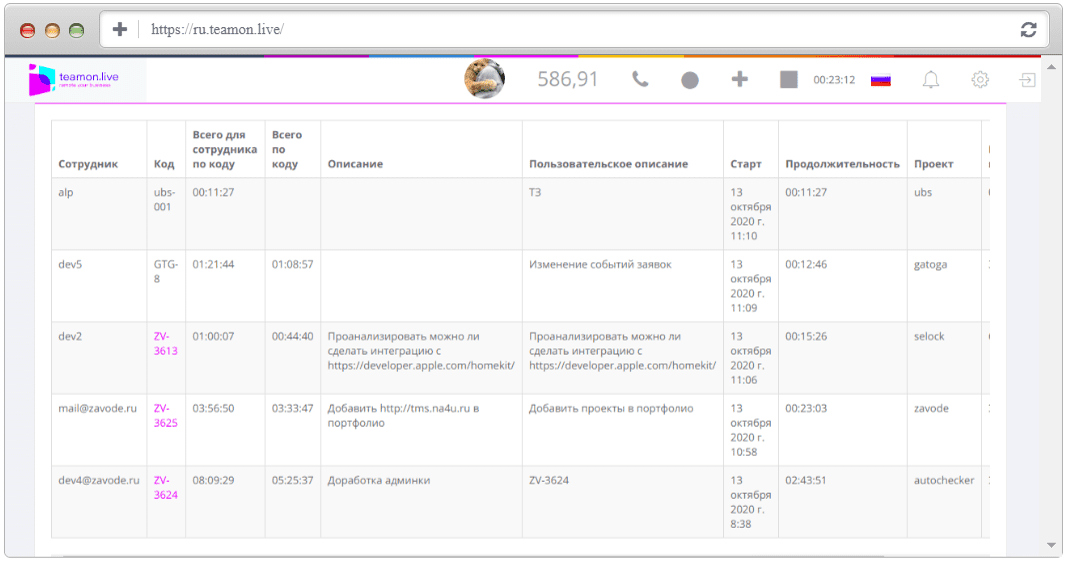Stop the timer with the square icon

pos(789,80)
